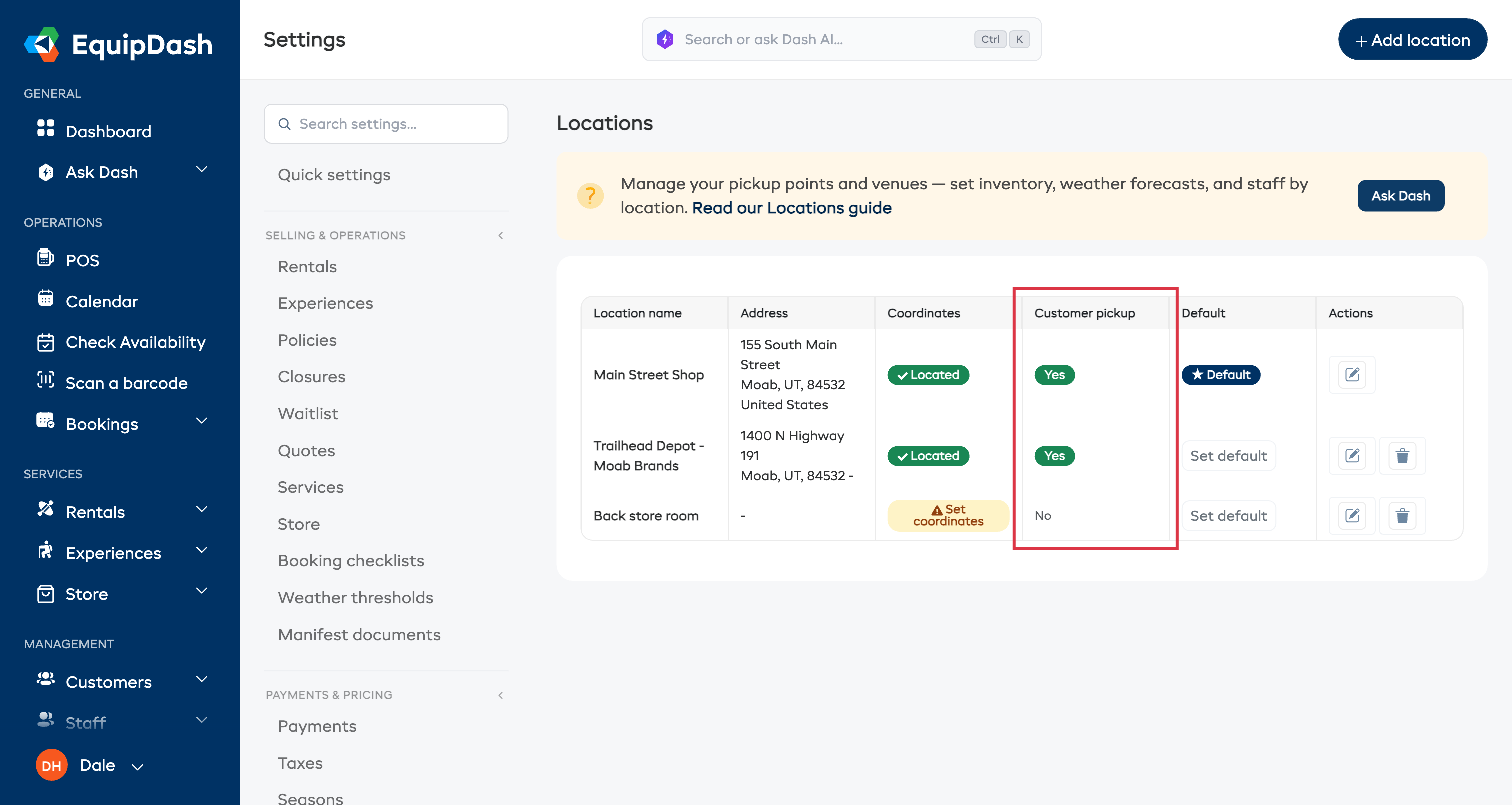Edit the Back store room location
The image size is (1512, 805).
1352,516
